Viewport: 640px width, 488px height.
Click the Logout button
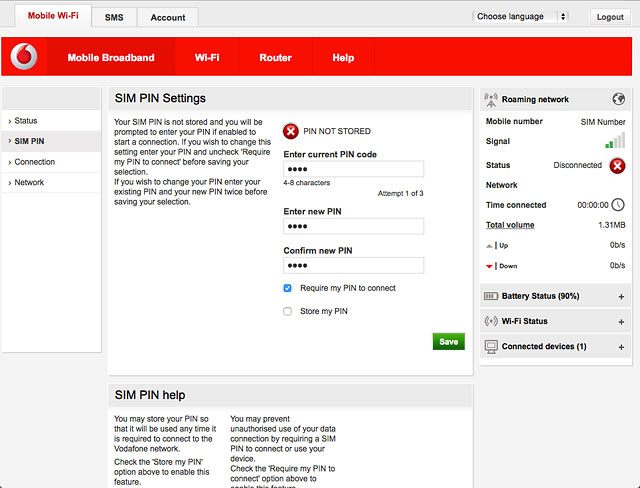tap(609, 17)
